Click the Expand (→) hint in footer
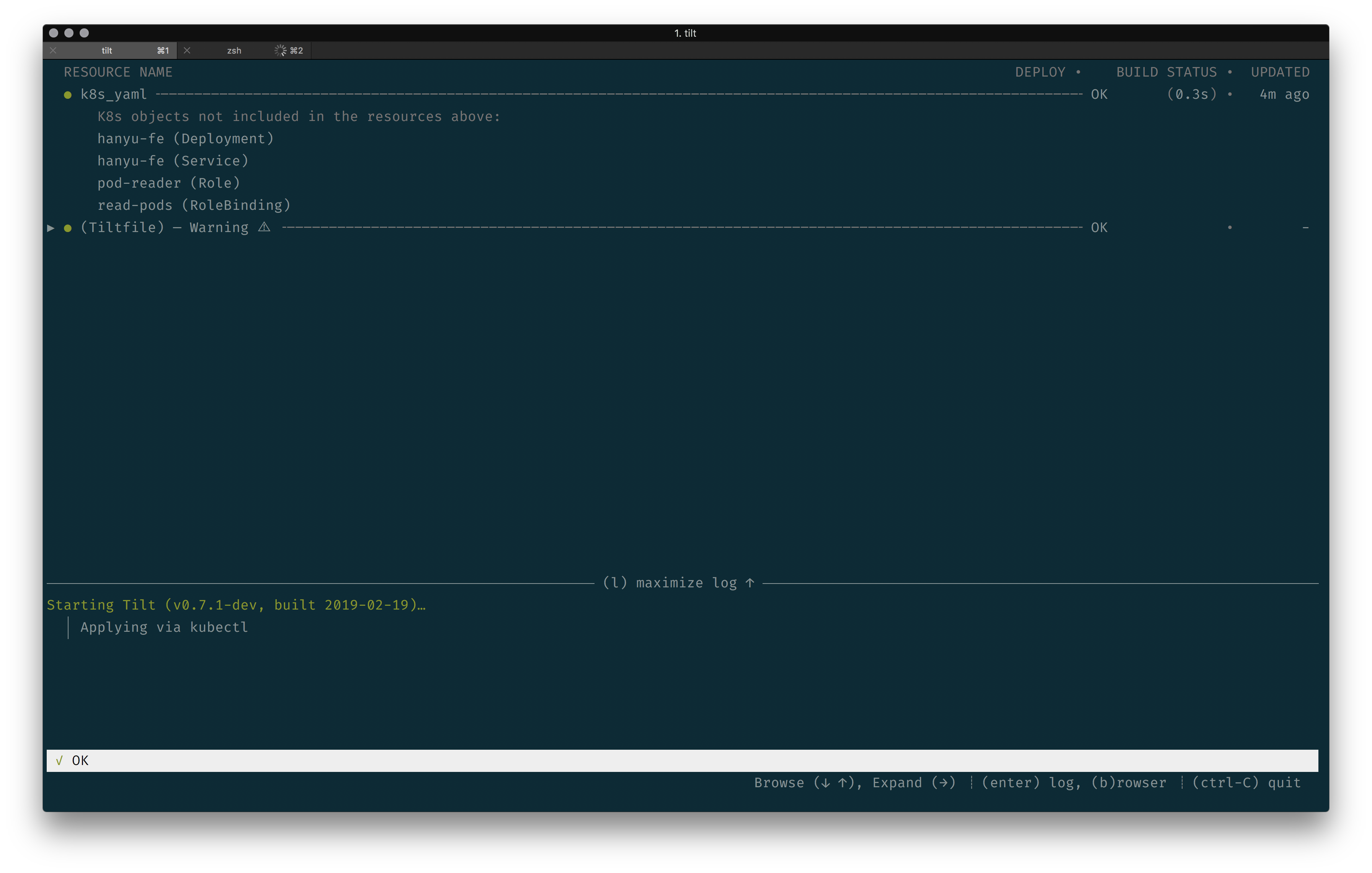Viewport: 1372px width, 873px height. pos(914,783)
